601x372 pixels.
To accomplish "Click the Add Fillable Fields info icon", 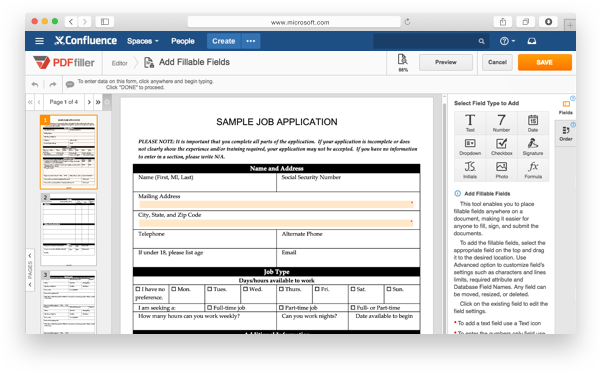I will coord(458,193).
